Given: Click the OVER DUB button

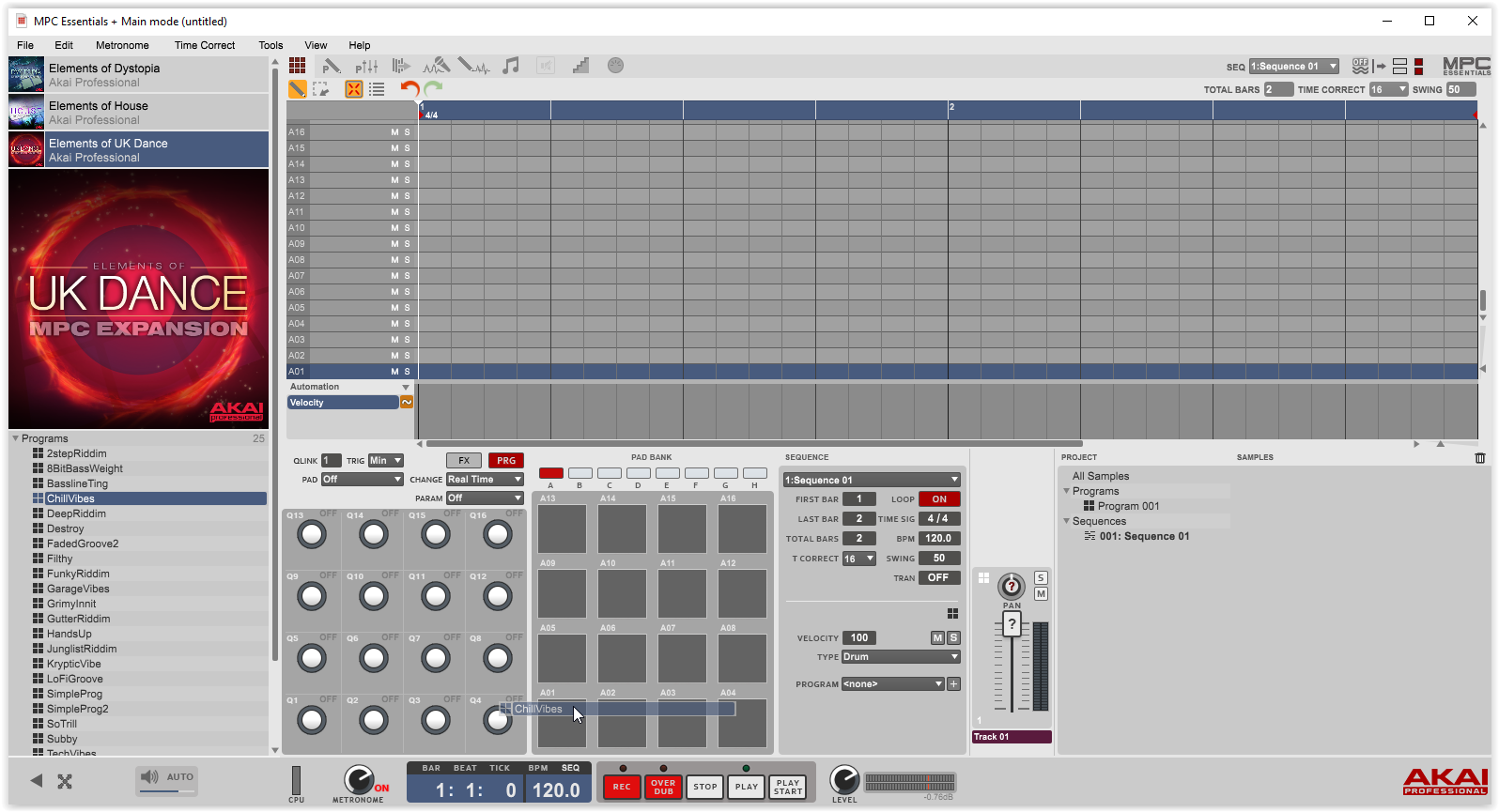Looking at the screenshot, I should pyautogui.click(x=663, y=787).
